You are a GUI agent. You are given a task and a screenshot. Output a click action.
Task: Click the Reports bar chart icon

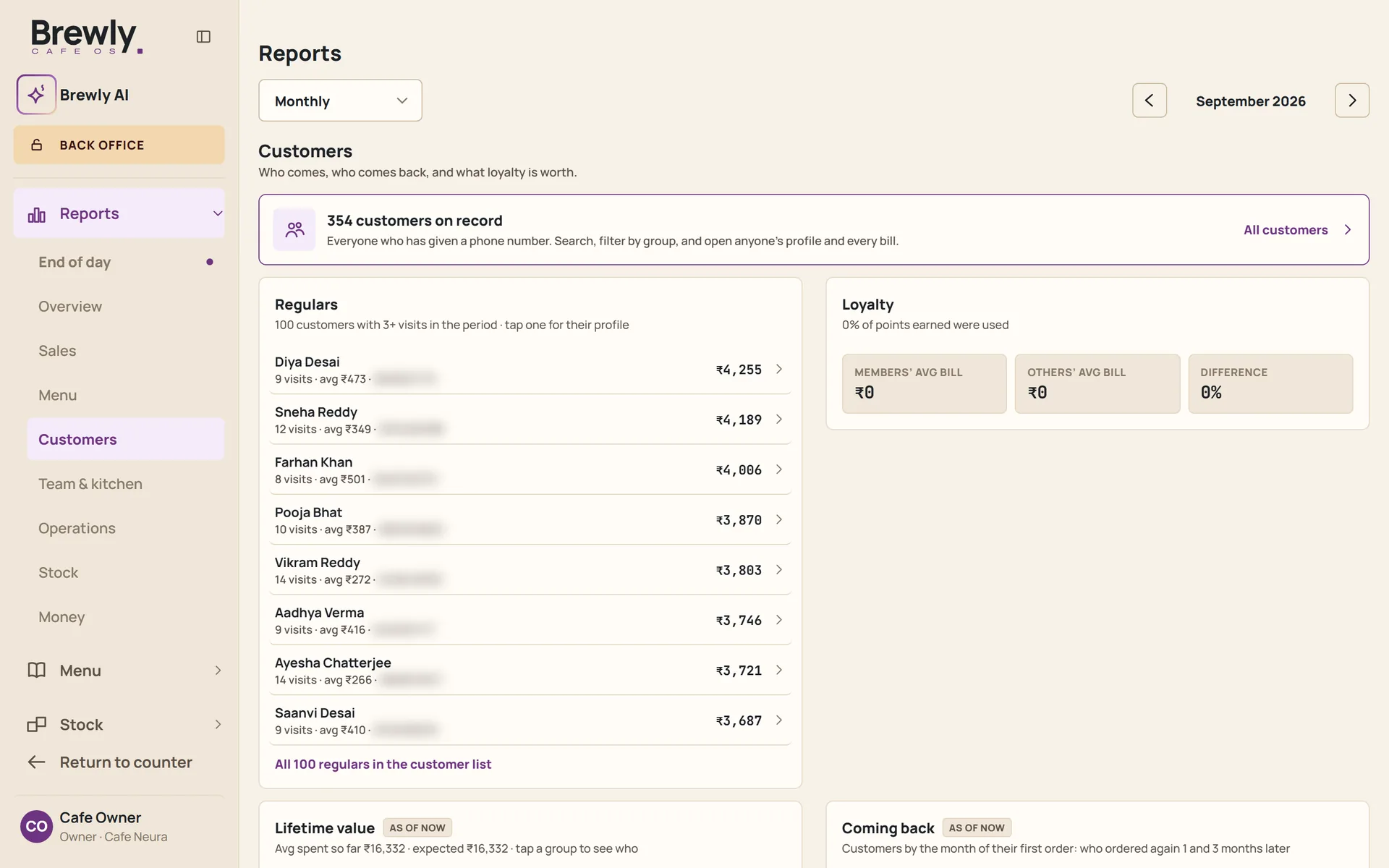pos(37,214)
